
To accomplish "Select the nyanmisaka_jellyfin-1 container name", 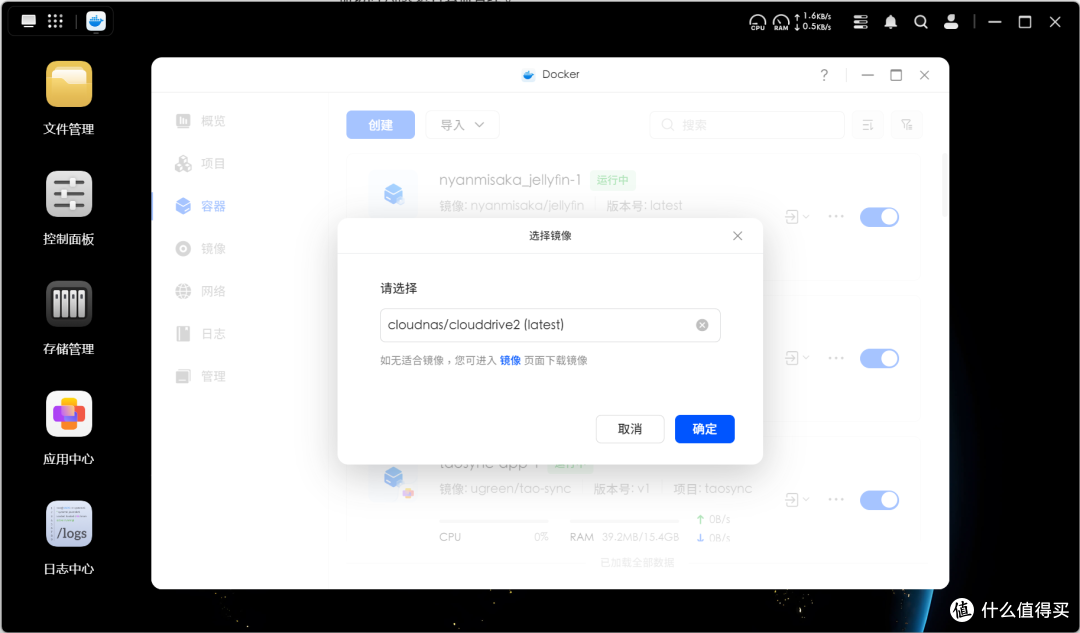I will coord(510,180).
